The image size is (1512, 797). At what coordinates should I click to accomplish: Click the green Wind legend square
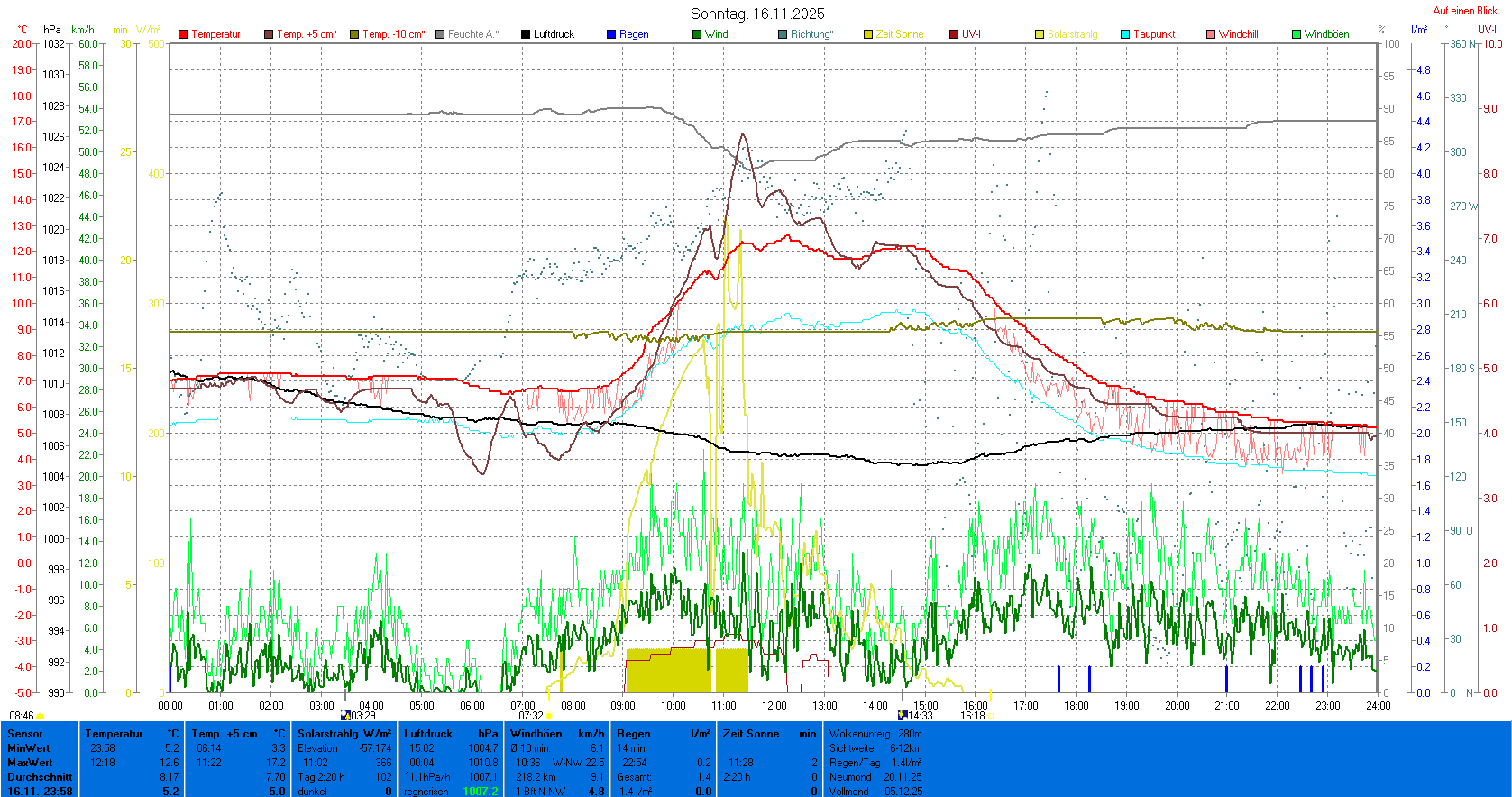pyautogui.click(x=697, y=34)
